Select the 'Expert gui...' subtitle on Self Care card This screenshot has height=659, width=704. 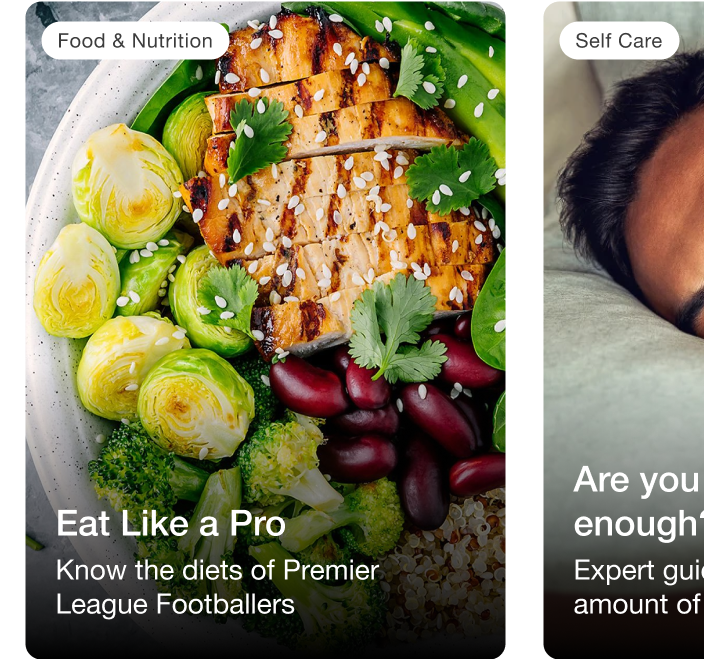coord(638,587)
